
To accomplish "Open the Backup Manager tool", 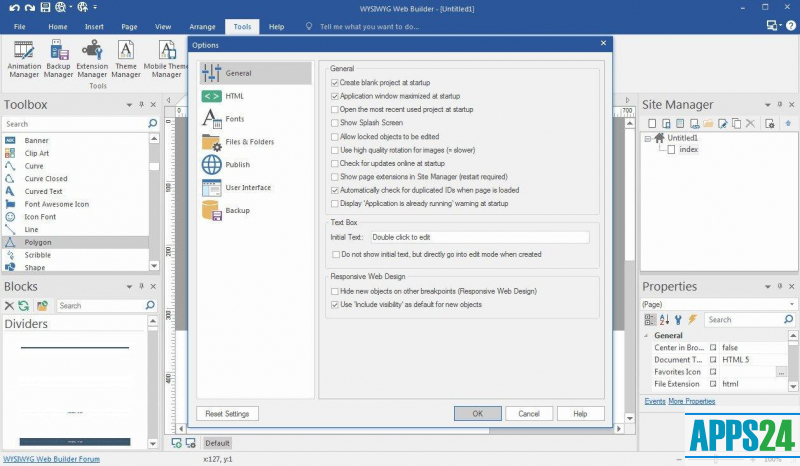I will tap(58, 58).
